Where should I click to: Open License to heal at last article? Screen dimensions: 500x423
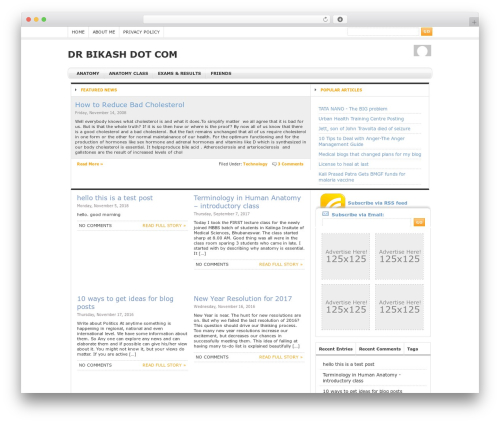(x=343, y=164)
